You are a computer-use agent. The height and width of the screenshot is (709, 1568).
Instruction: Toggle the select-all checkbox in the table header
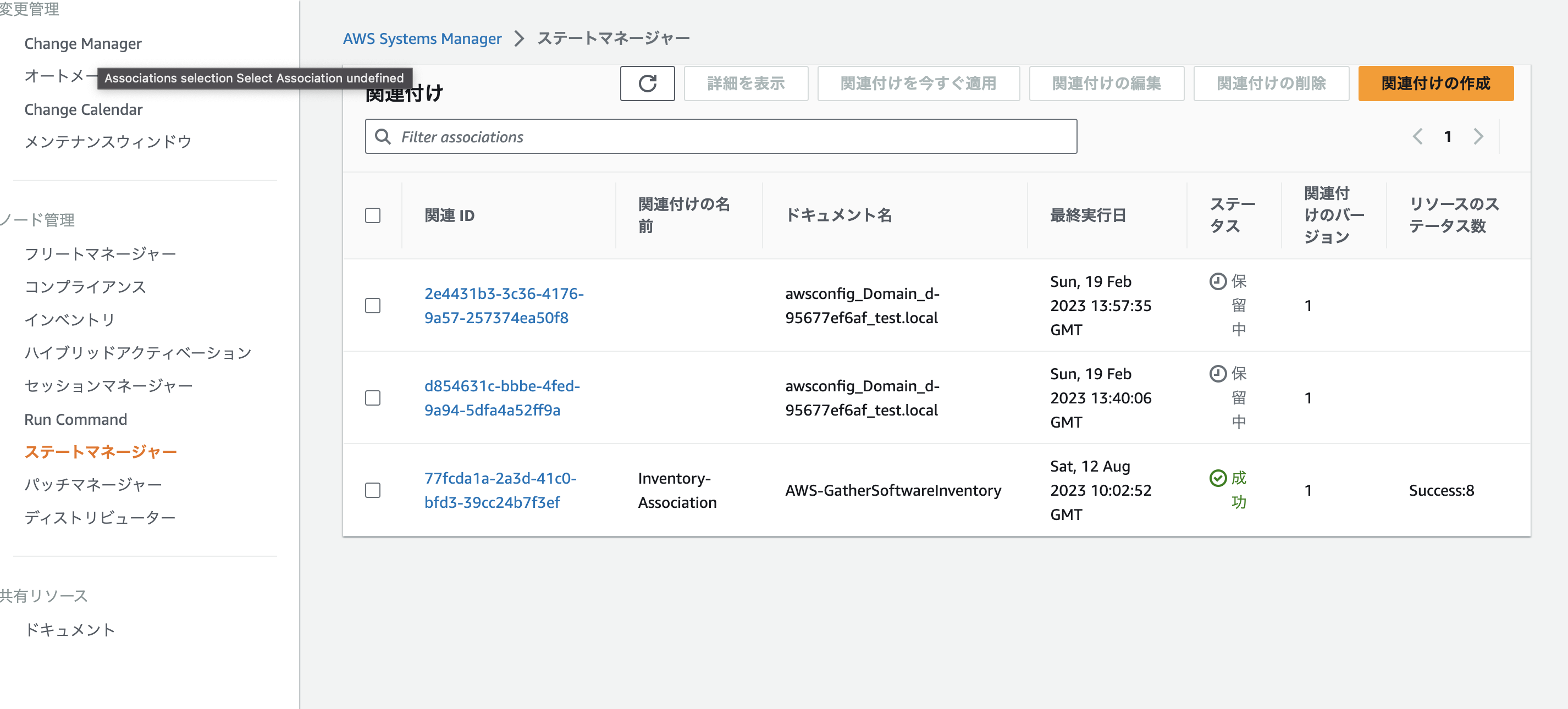tap(373, 215)
